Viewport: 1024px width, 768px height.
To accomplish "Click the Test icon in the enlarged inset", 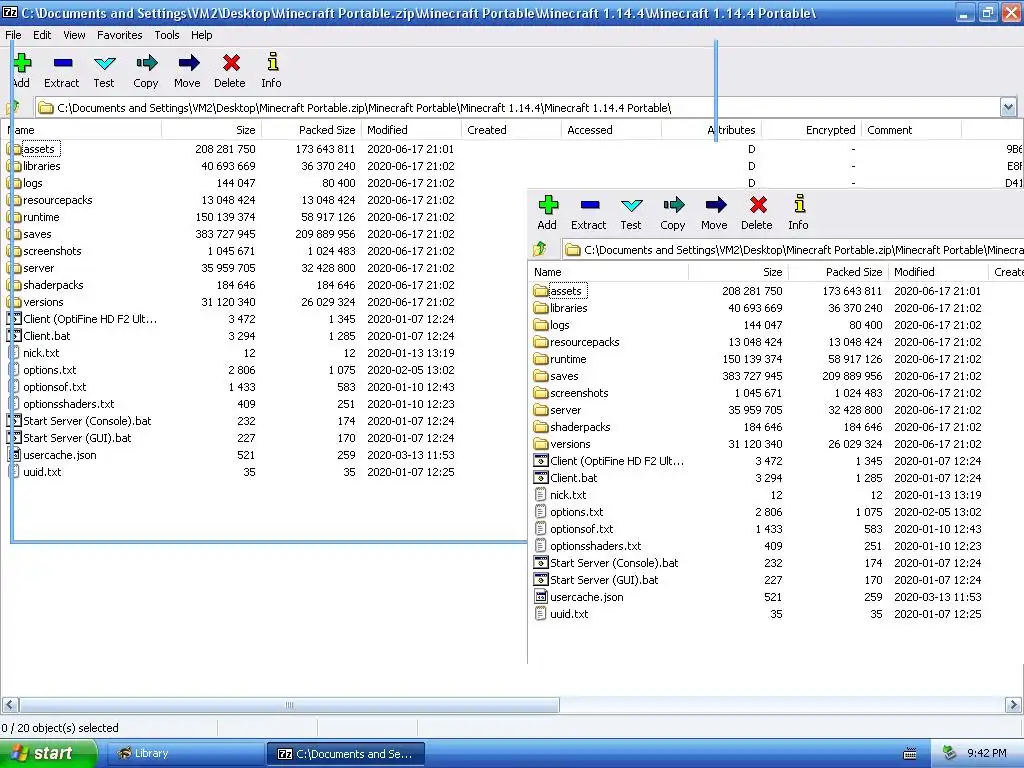I will (x=632, y=205).
